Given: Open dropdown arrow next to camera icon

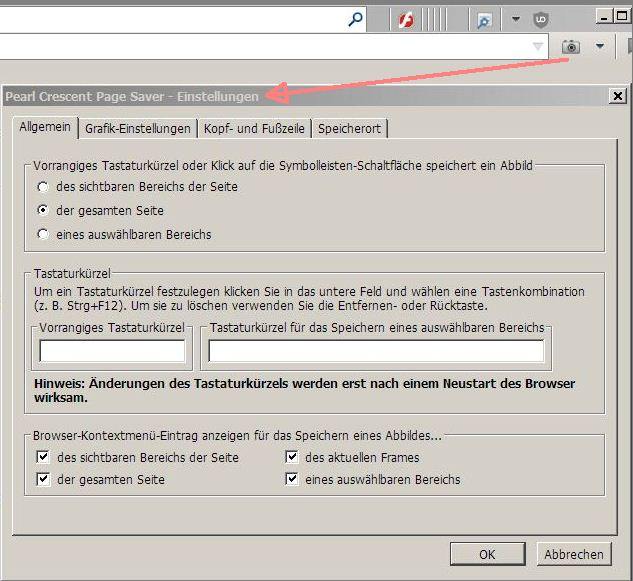Looking at the screenshot, I should (600, 46).
